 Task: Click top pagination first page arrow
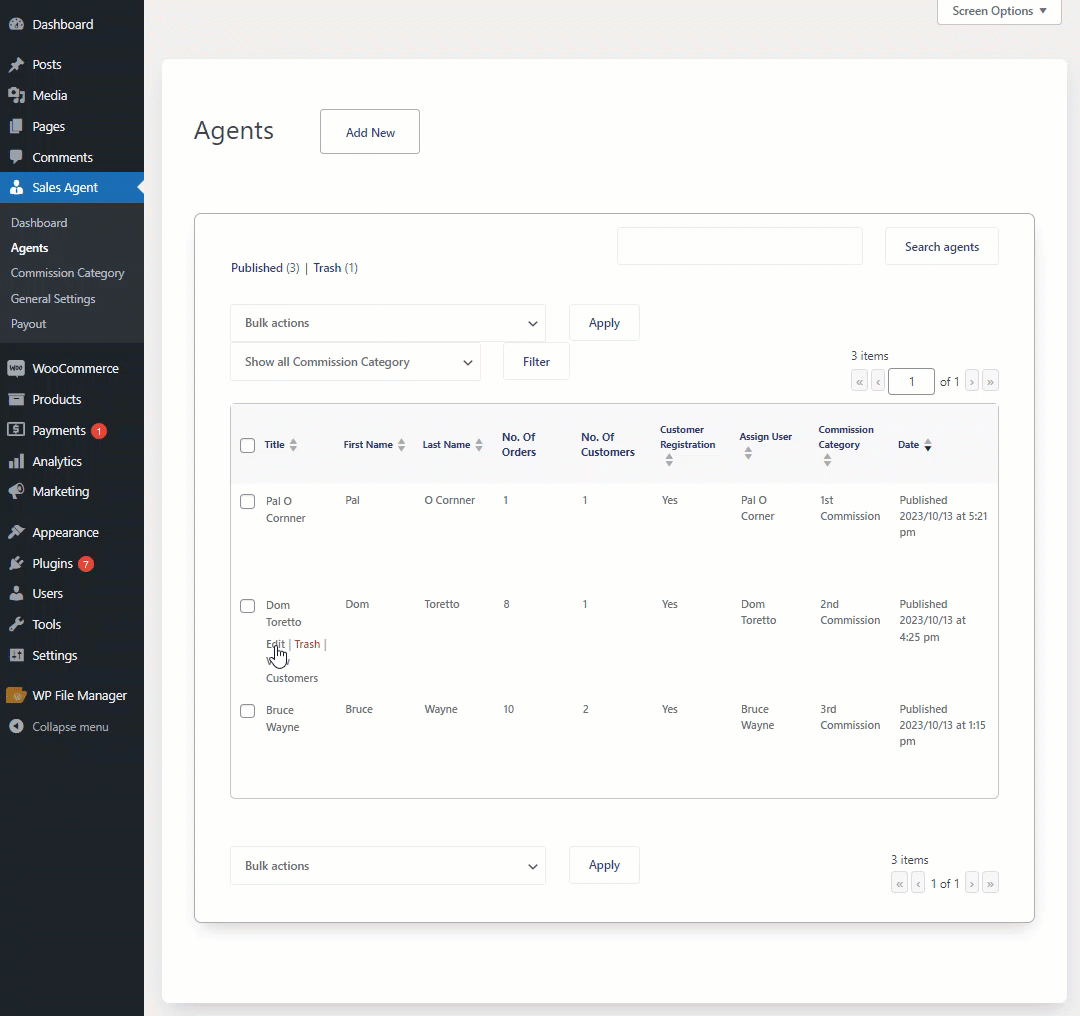[859, 381]
